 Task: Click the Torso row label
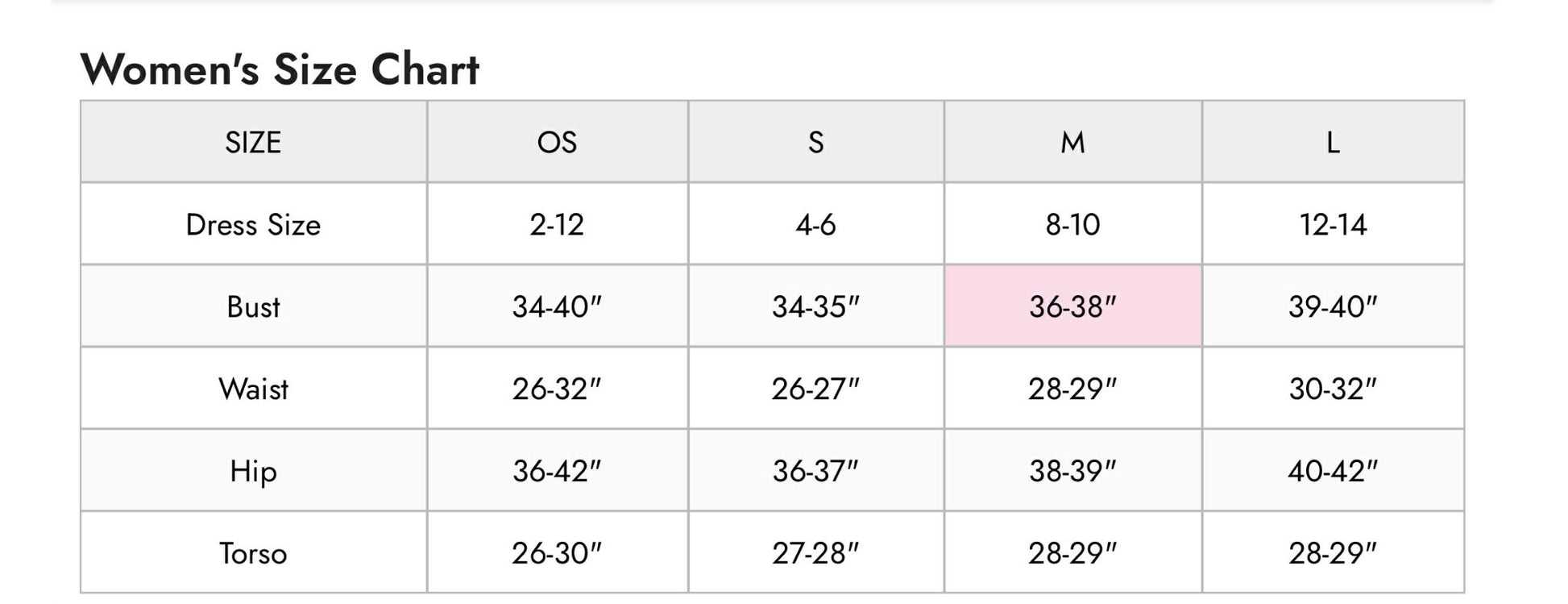[x=253, y=553]
